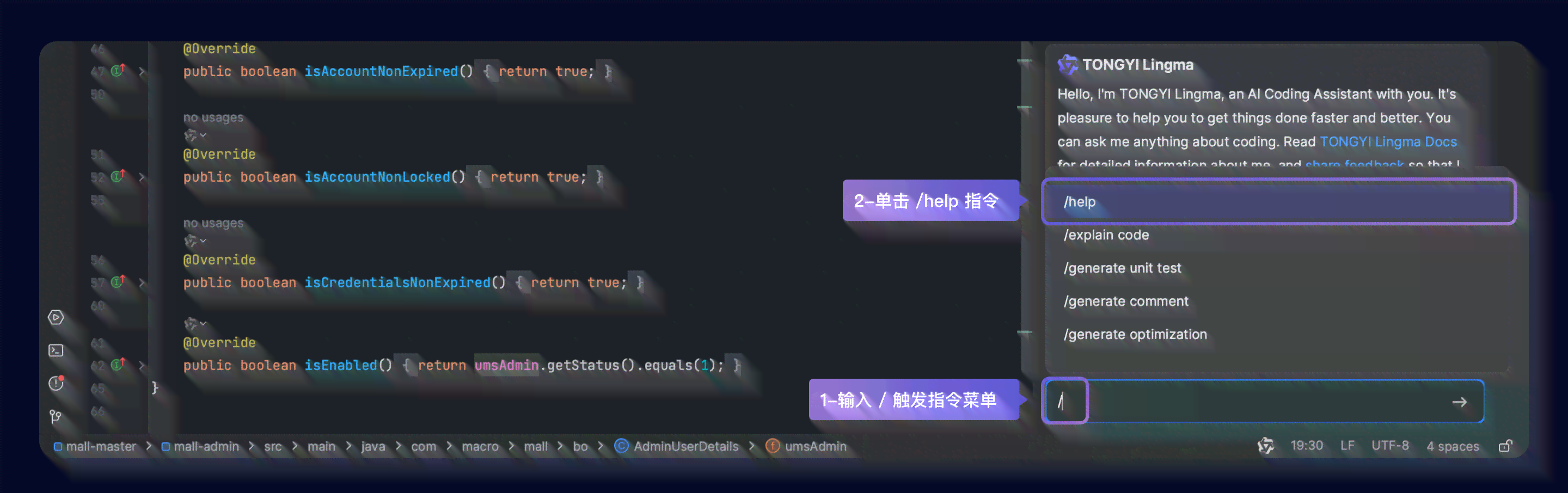Click AdminUserDetails class in breadcrumb
This screenshot has width=1568, height=493.
point(676,447)
